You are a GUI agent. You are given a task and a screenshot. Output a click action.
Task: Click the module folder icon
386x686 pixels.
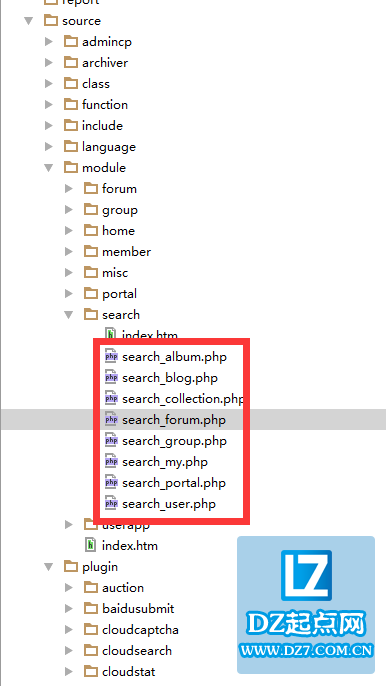click(70, 167)
